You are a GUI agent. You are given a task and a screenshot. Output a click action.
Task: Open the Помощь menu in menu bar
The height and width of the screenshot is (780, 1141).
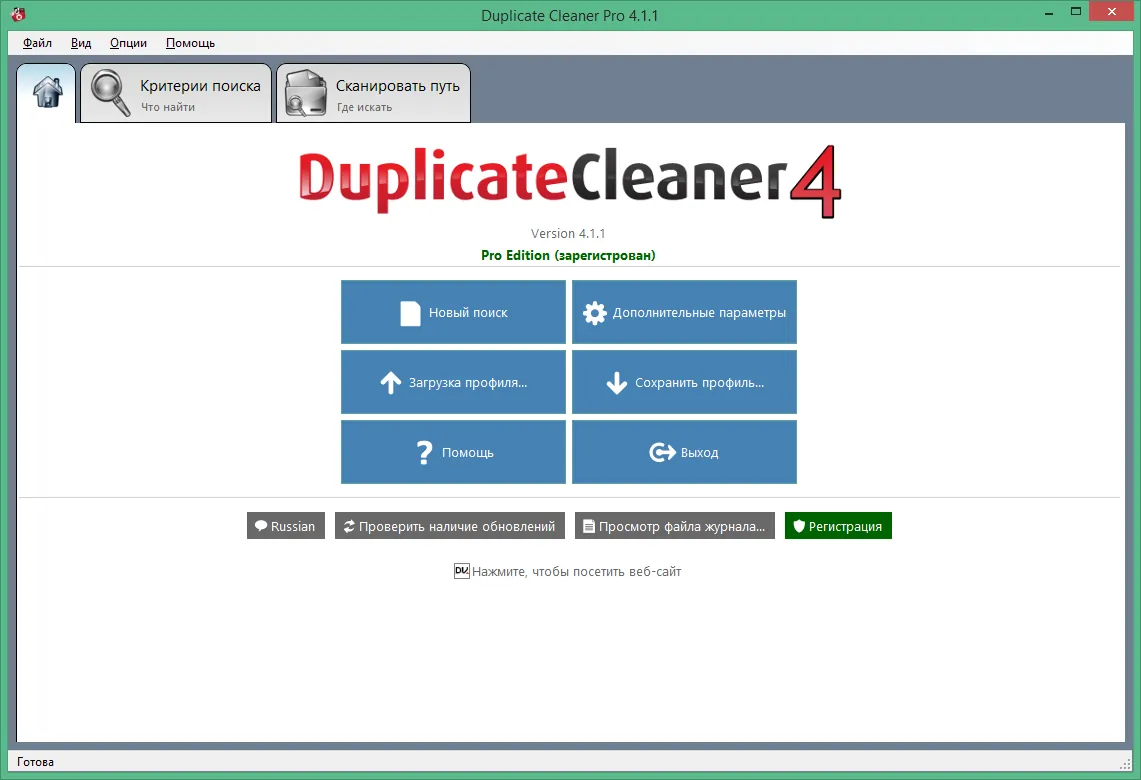click(190, 43)
